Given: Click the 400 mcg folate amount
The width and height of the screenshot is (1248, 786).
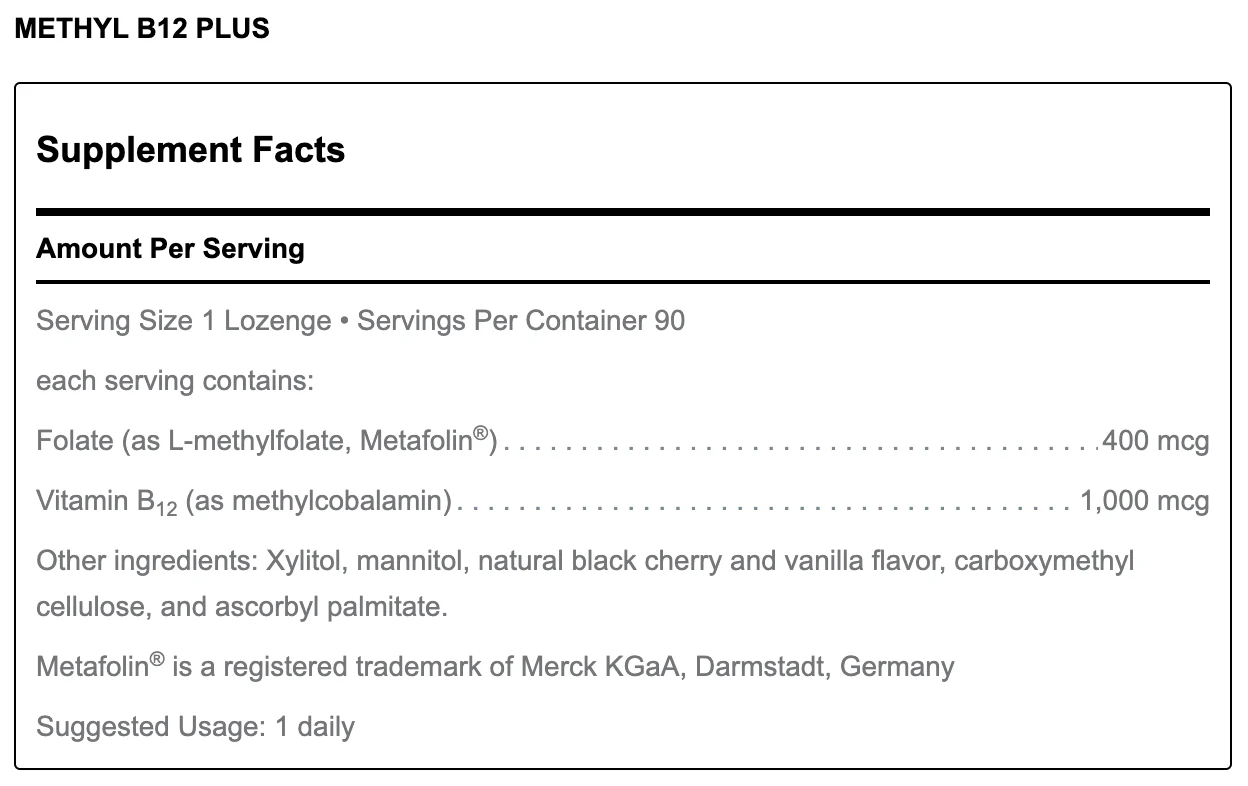Looking at the screenshot, I should pos(1155,440).
